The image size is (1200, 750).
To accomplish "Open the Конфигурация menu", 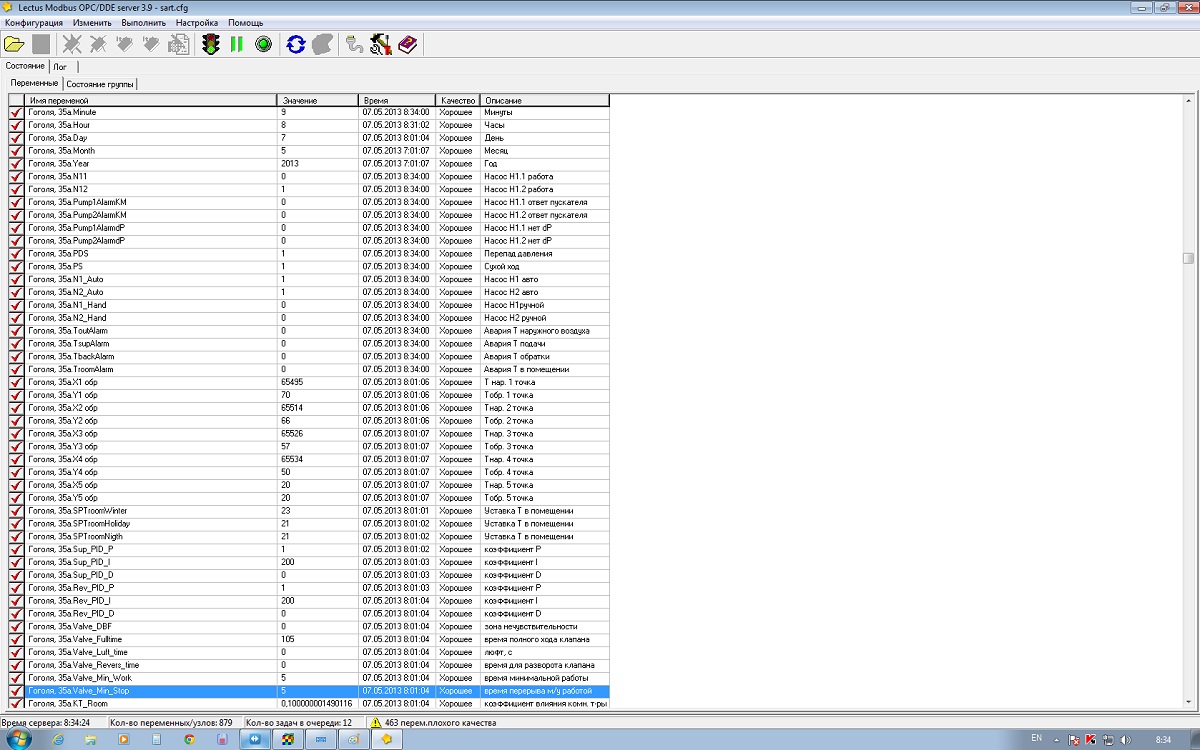I will coord(34,22).
